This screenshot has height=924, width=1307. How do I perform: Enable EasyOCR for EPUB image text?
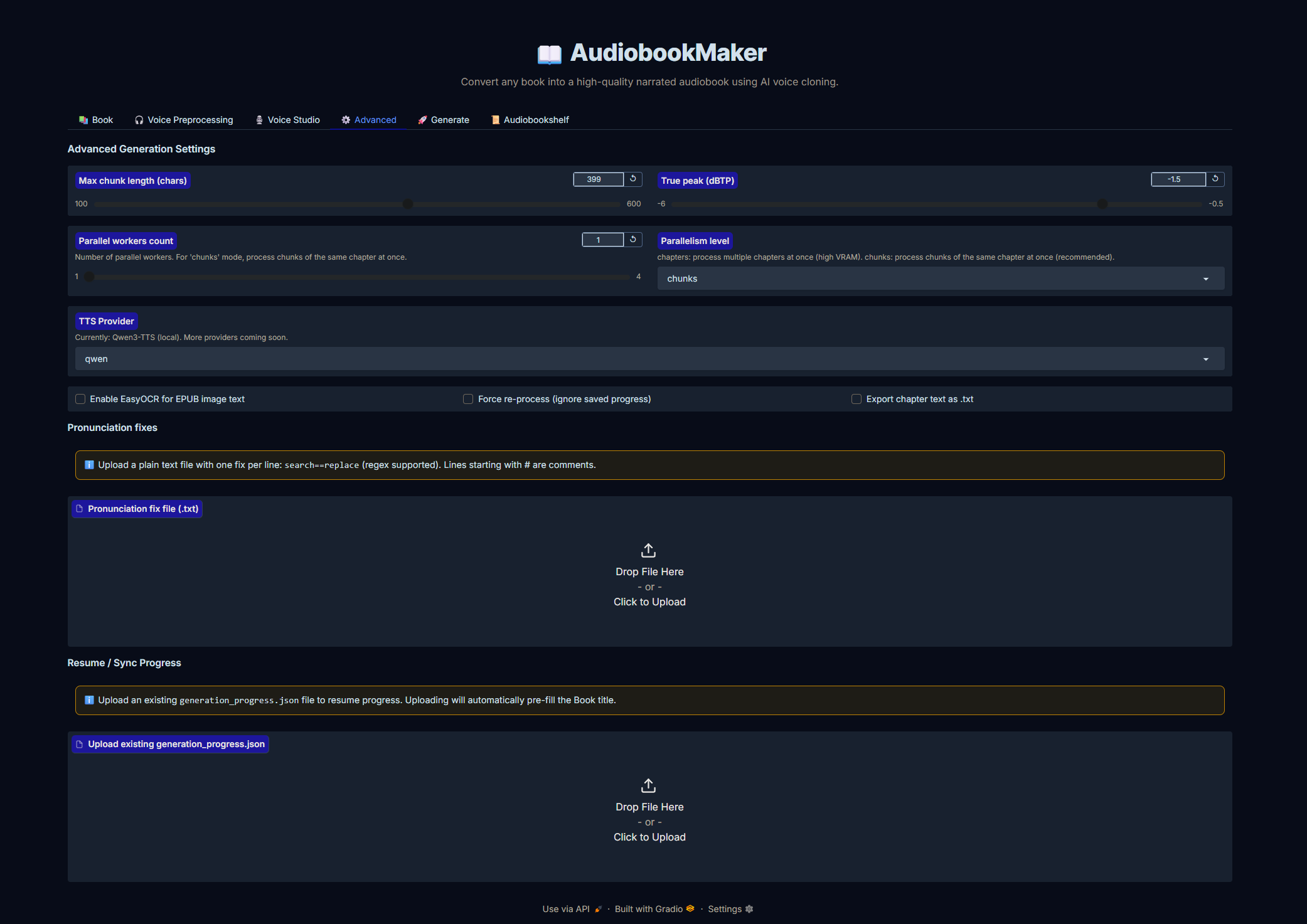pyautogui.click(x=80, y=399)
